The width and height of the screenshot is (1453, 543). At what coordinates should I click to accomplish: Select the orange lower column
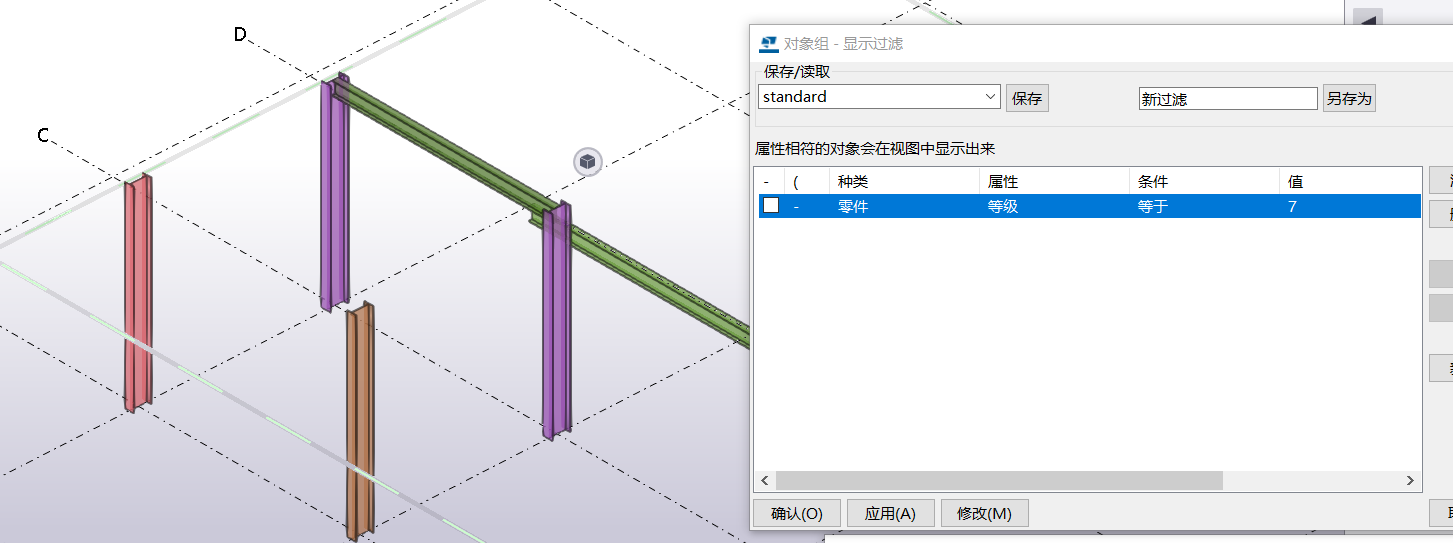pyautogui.click(x=360, y=420)
